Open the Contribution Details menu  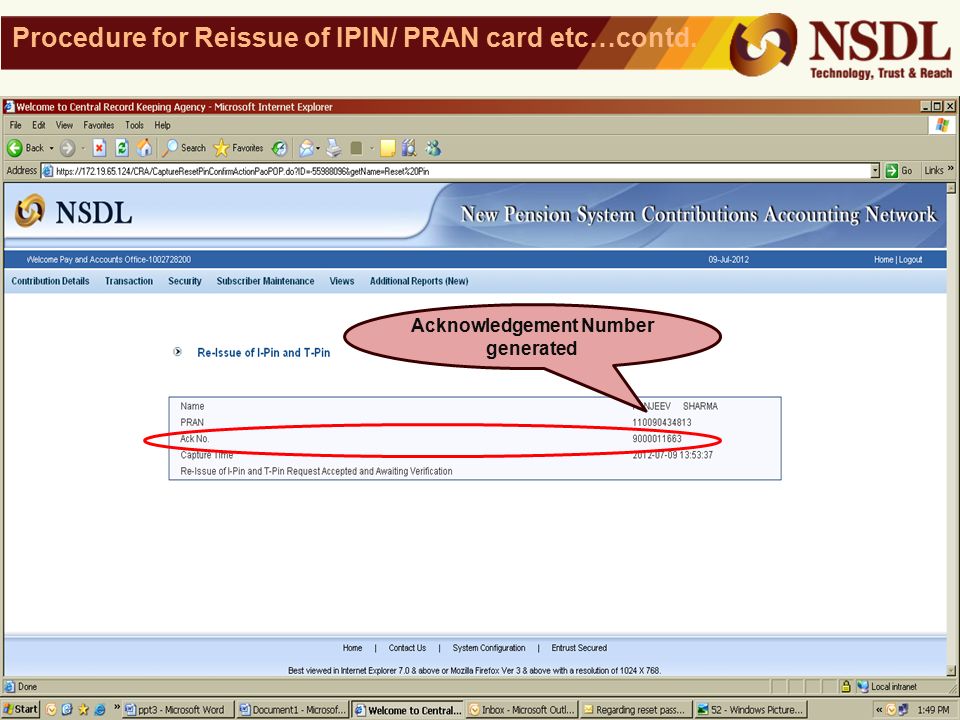50,281
